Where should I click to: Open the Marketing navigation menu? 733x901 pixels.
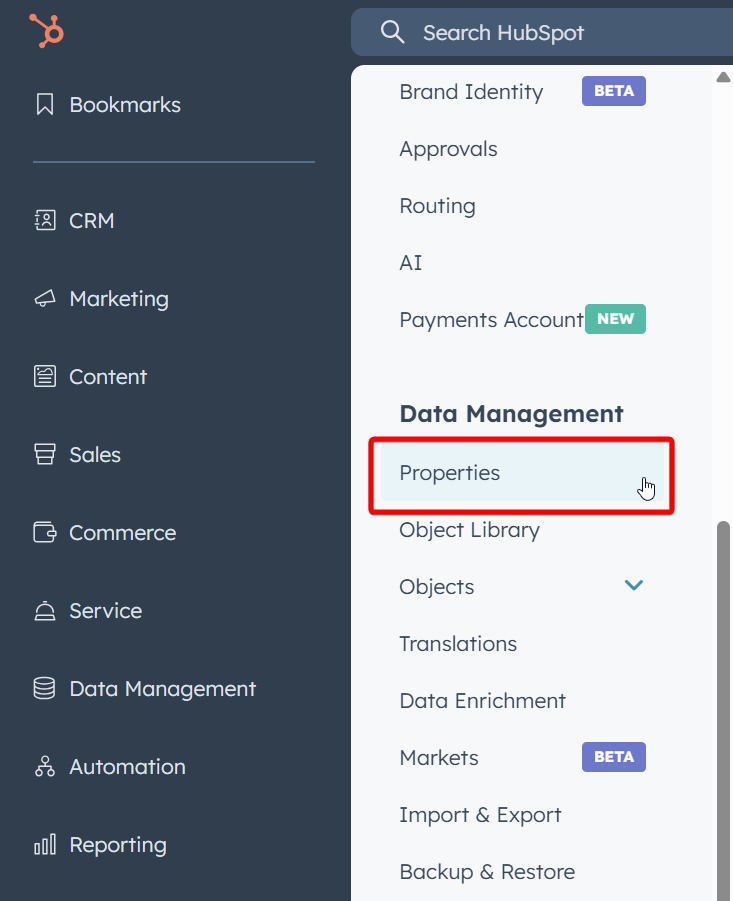(119, 299)
